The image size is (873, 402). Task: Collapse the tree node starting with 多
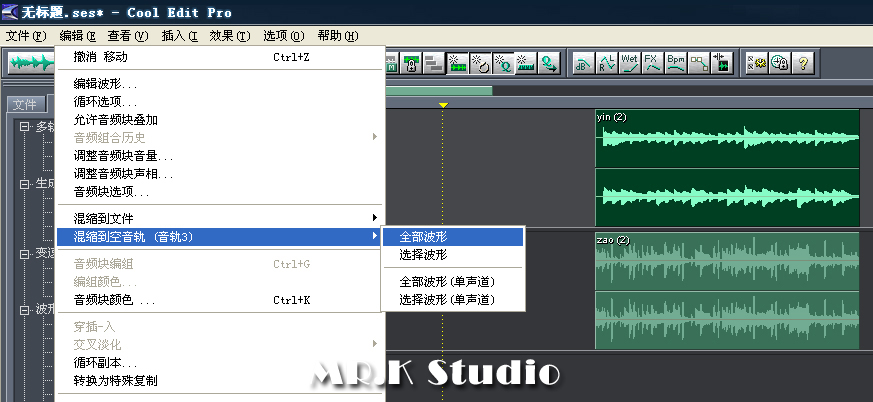24,127
